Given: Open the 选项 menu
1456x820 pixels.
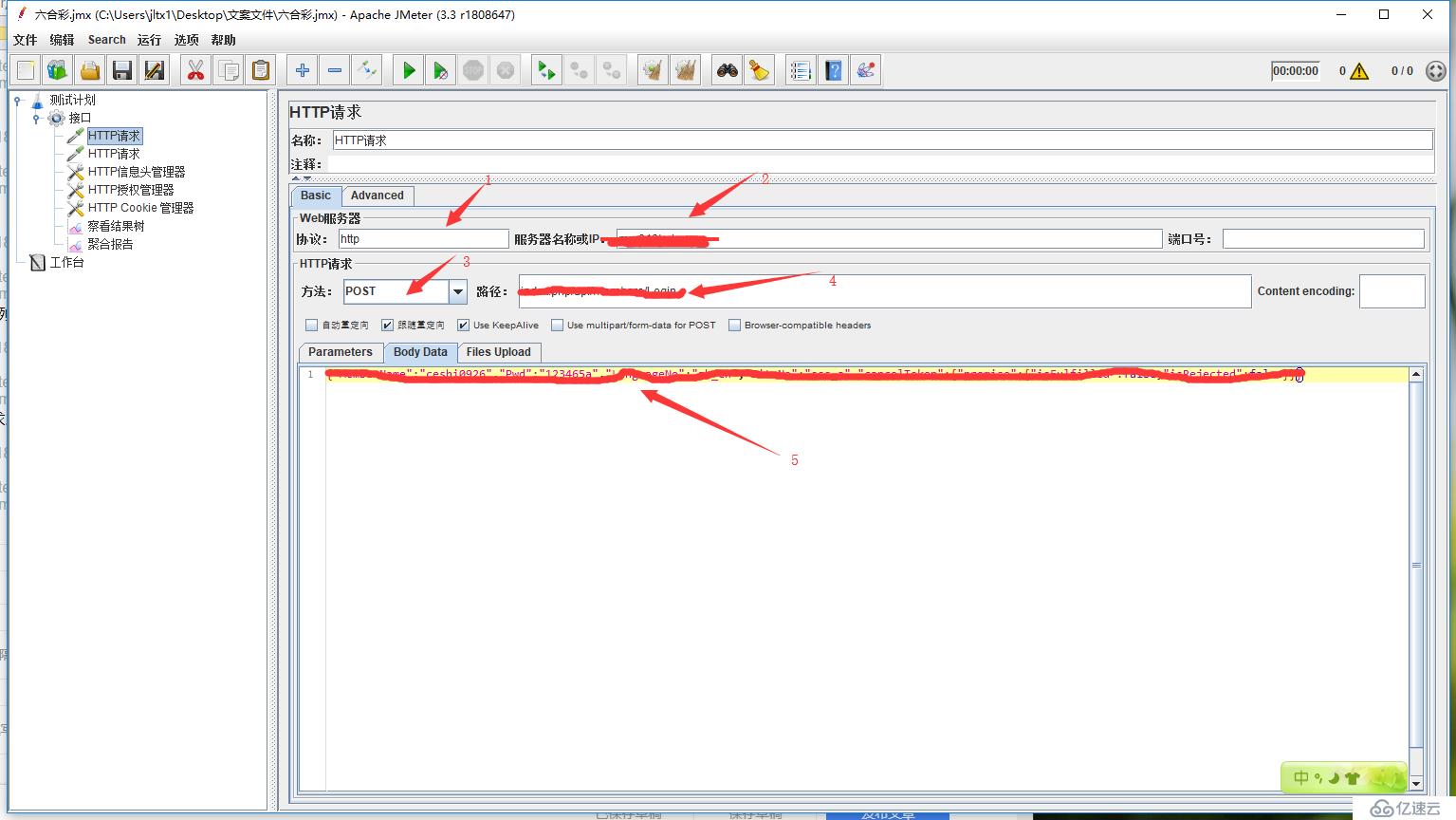Looking at the screenshot, I should [x=186, y=40].
